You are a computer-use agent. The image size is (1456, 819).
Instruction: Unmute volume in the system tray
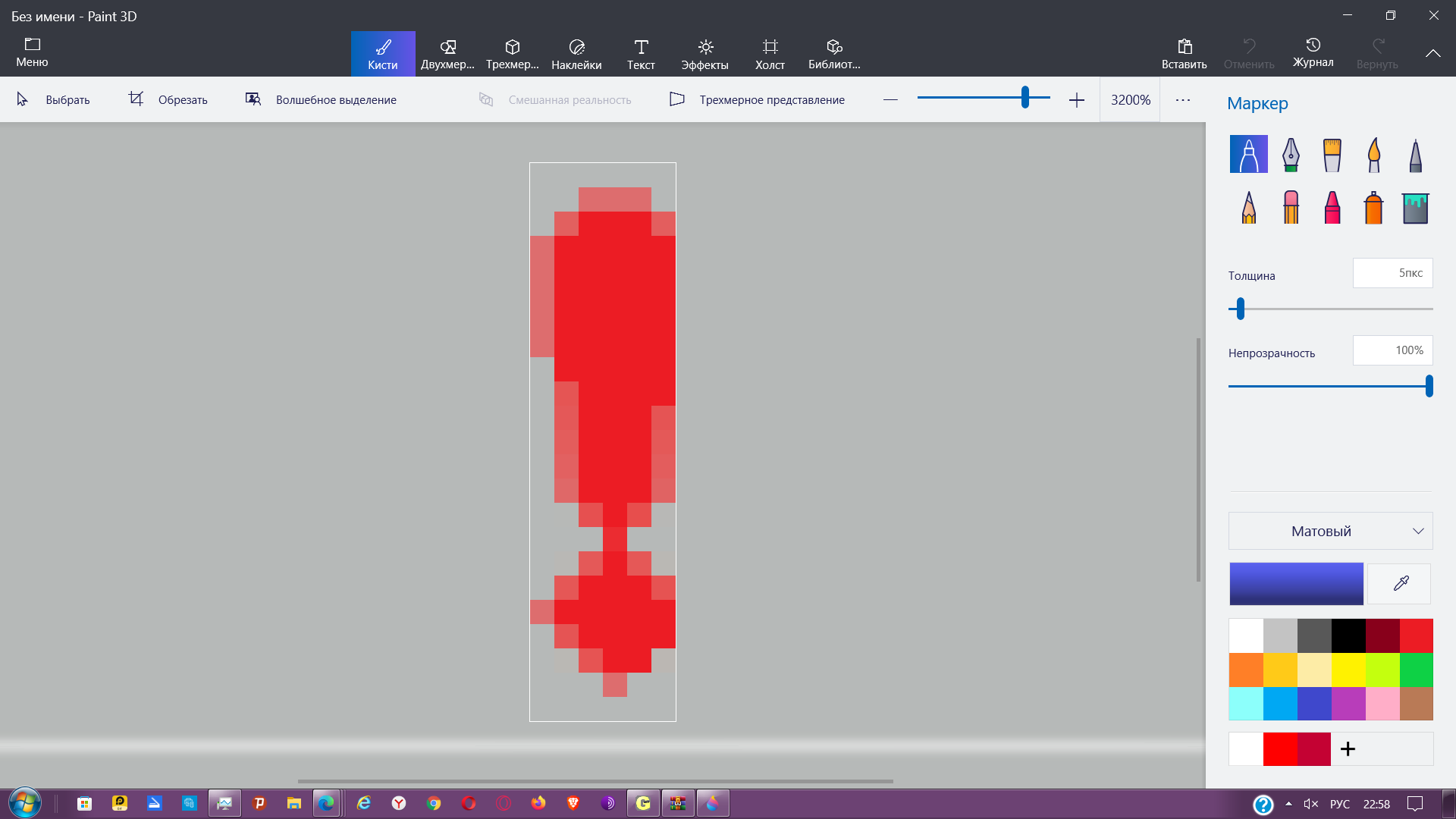coord(1310,804)
